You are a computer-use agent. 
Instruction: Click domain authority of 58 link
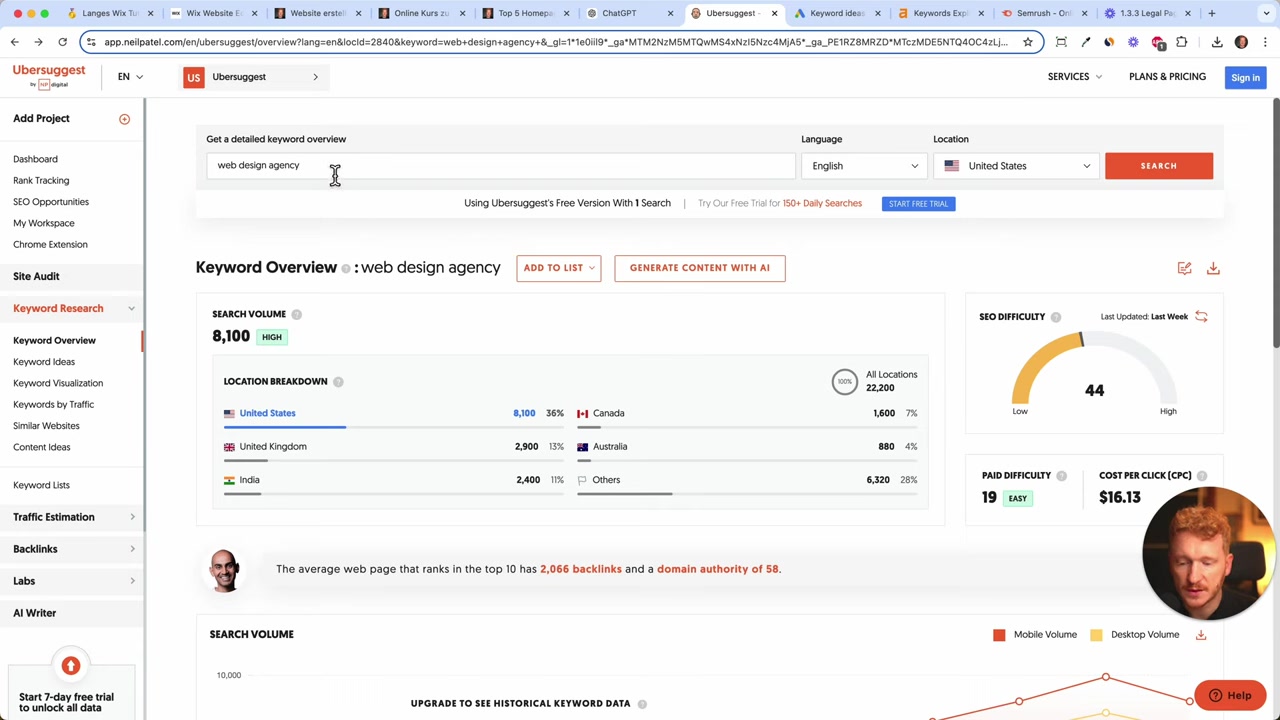pos(718,569)
